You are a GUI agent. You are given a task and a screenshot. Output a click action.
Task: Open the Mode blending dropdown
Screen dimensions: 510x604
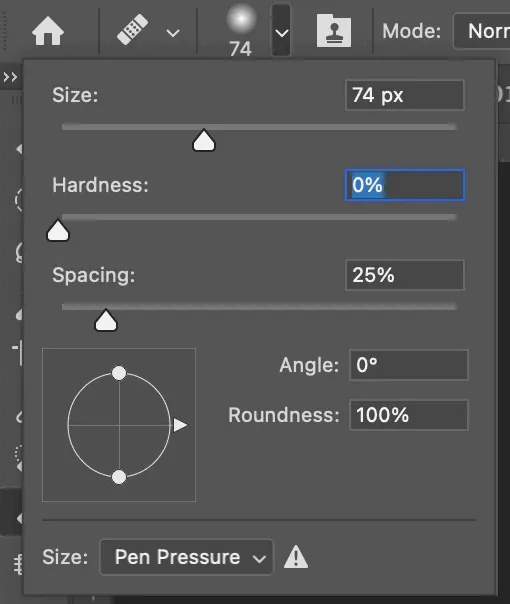click(482, 31)
